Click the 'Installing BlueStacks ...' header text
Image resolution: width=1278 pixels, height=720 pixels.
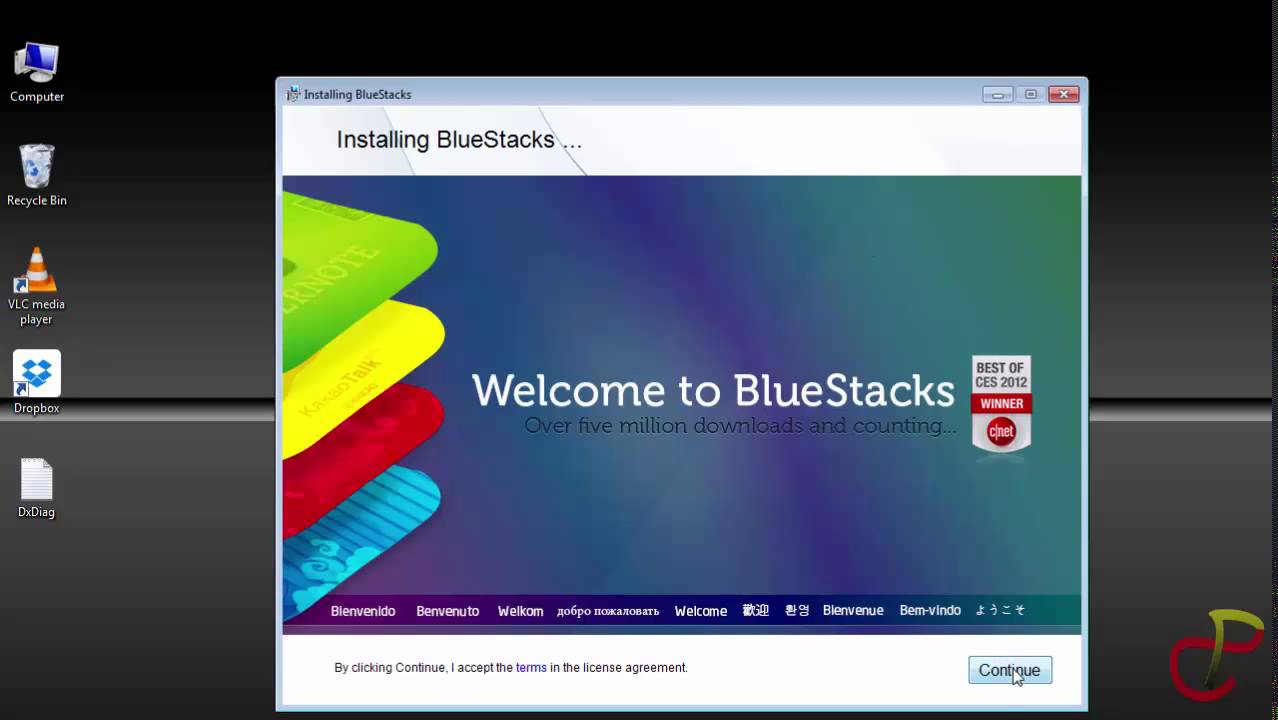click(459, 140)
